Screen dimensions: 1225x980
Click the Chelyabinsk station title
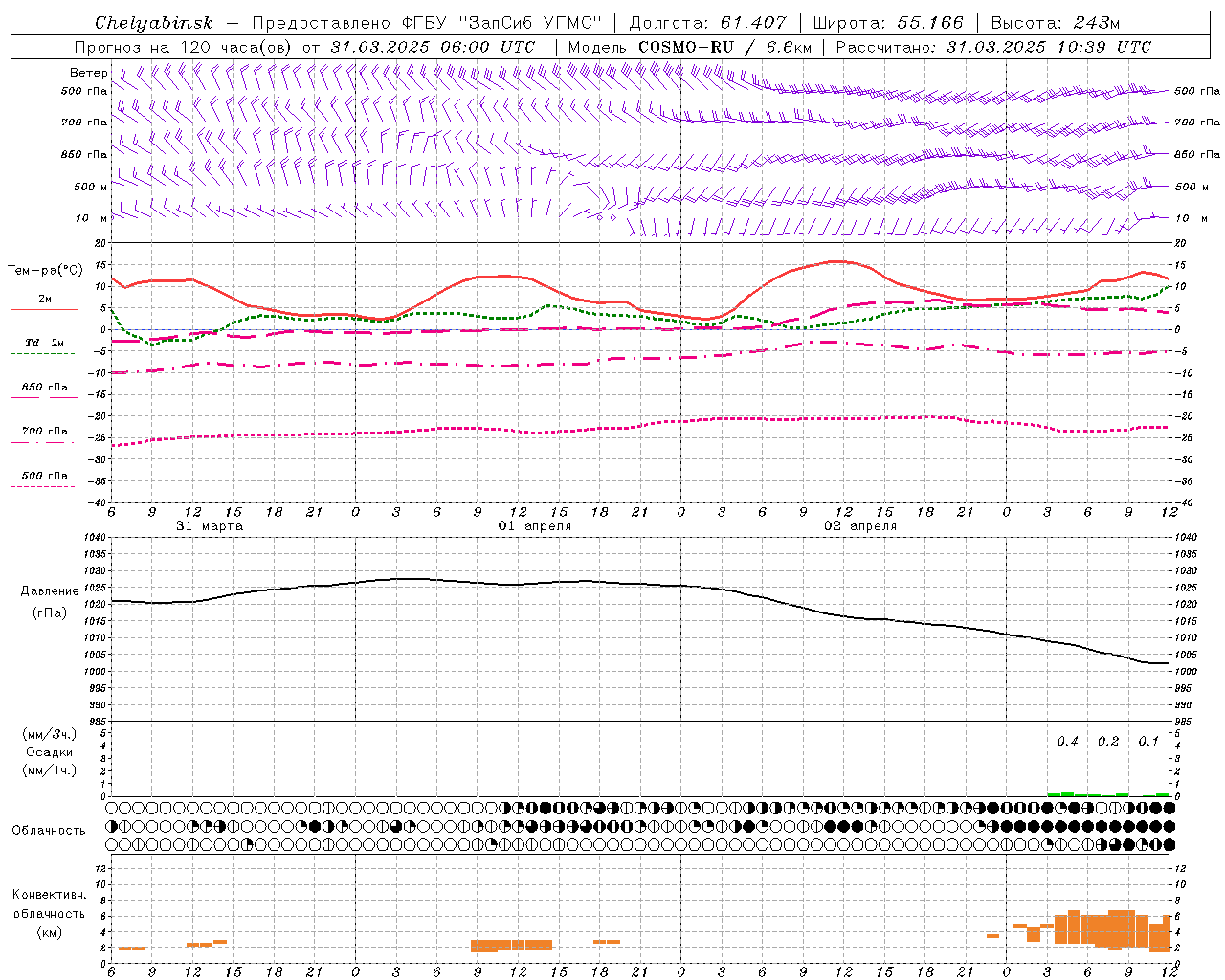click(x=154, y=23)
